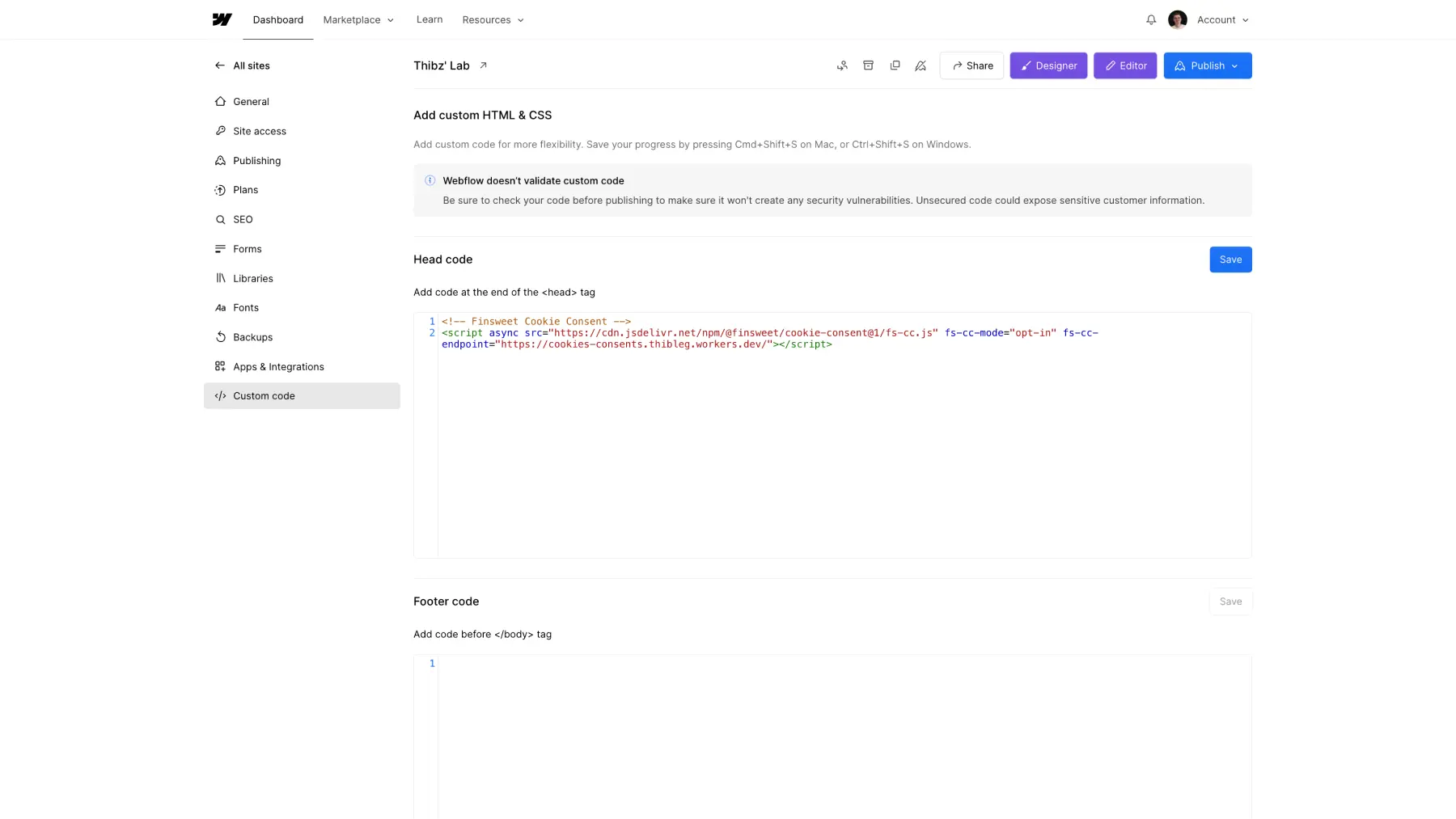1456x819 pixels.
Task: Open the Designer
Action: 1048,65
